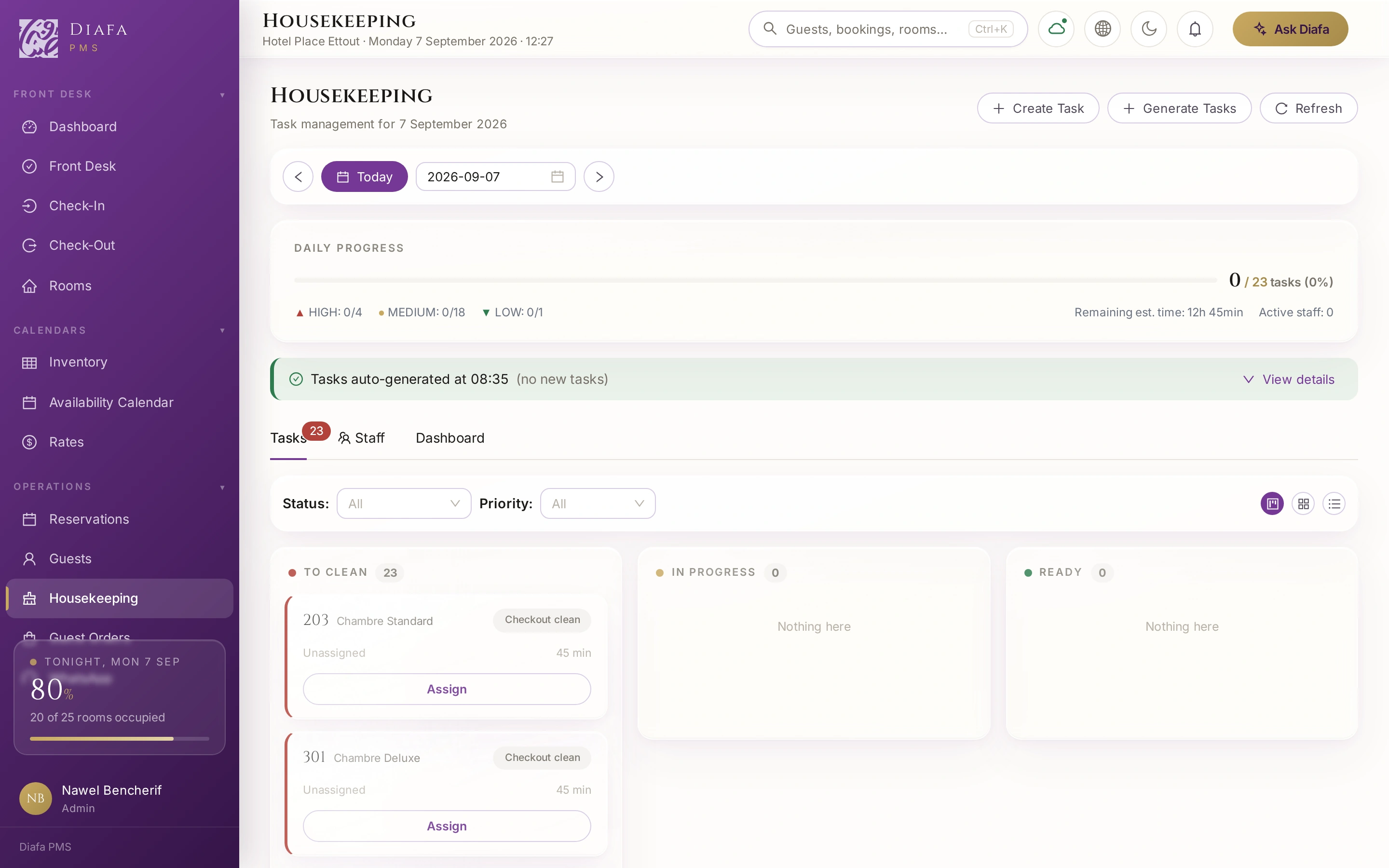The image size is (1389, 868).
Task: Open Front Desk in sidebar
Action: 120,166
